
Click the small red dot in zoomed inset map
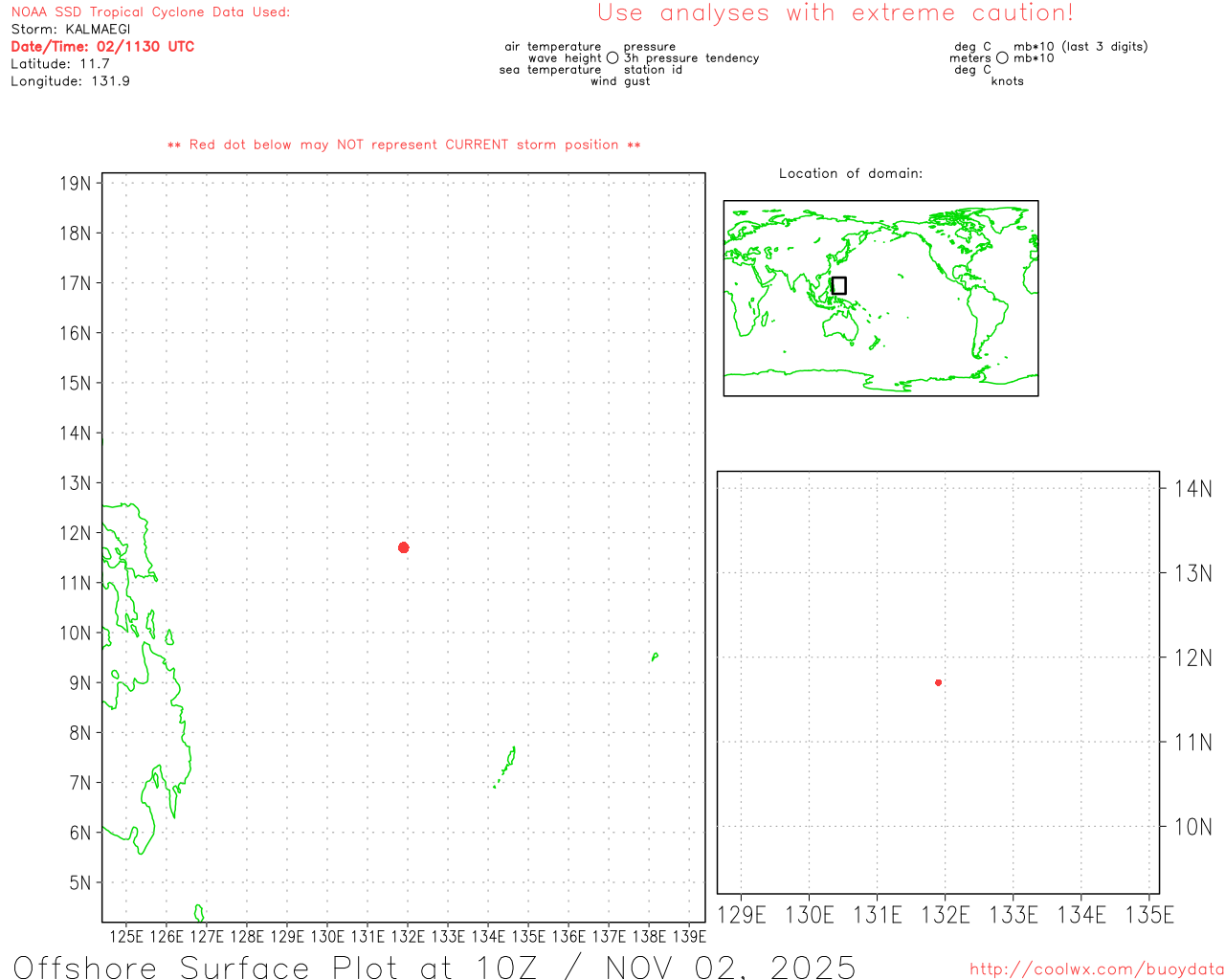tap(938, 682)
